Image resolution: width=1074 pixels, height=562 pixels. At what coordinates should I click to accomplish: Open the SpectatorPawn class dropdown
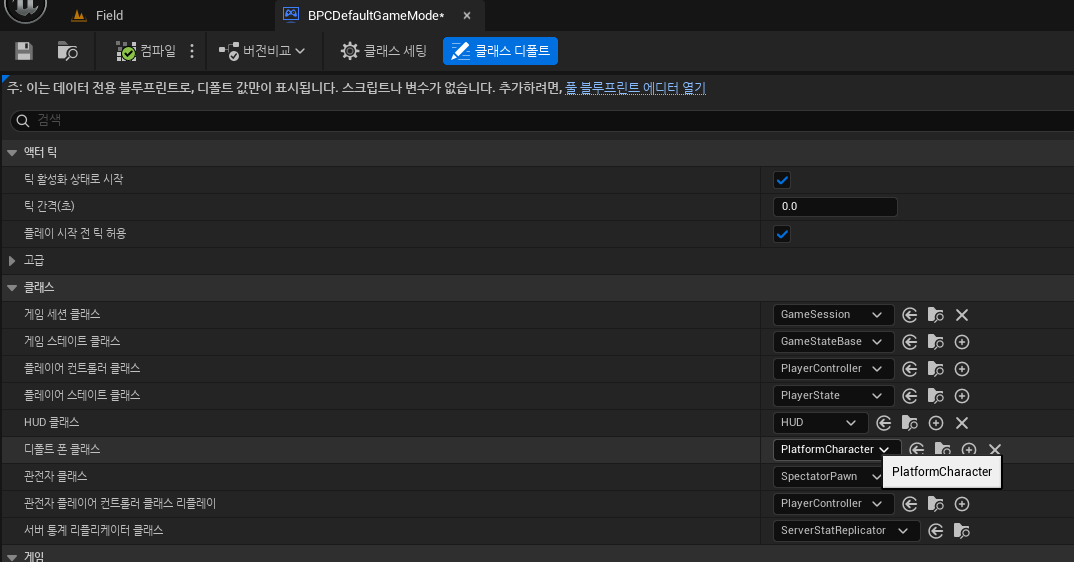[x=827, y=476]
